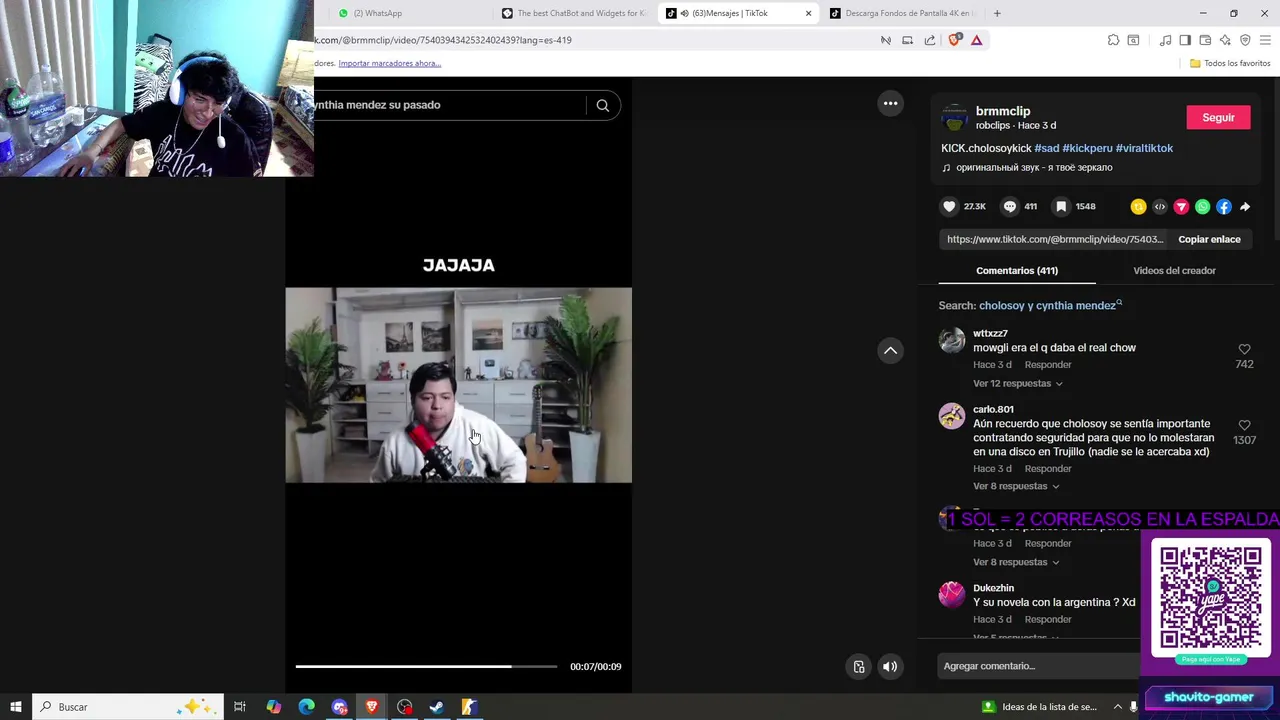Click share page icon in address bar

point(930,40)
